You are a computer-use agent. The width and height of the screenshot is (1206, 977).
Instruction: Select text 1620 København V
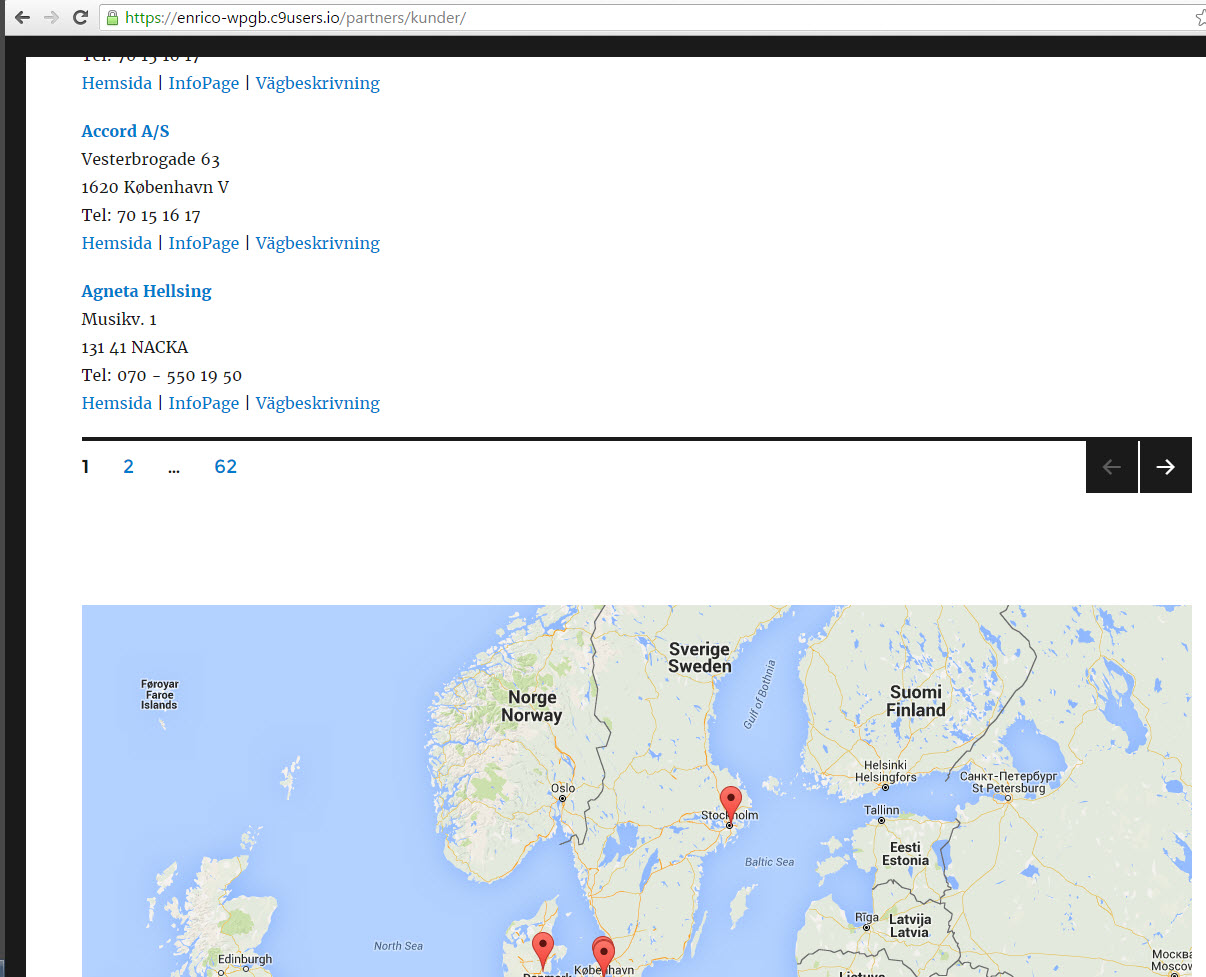[x=155, y=187]
